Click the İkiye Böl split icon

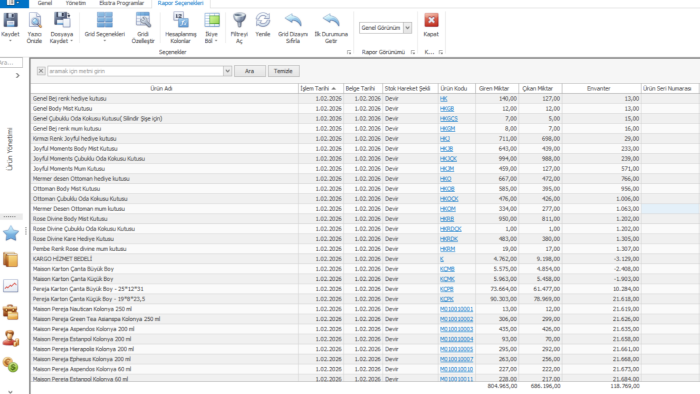pos(212,21)
